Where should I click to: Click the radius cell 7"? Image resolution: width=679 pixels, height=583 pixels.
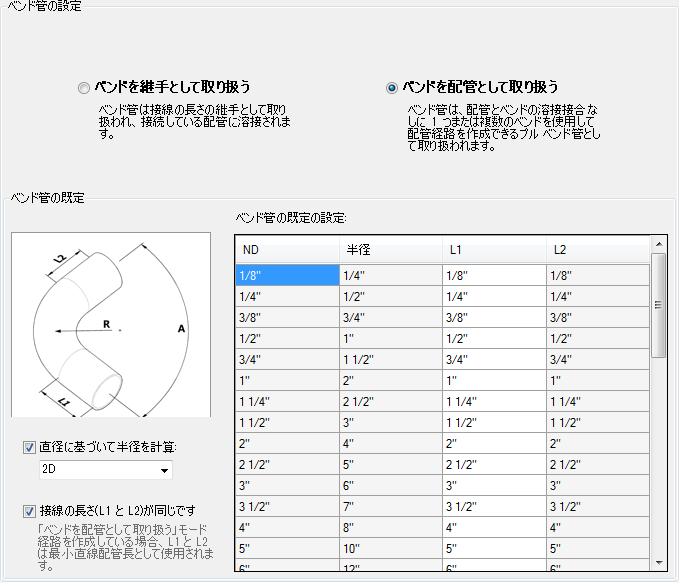391,506
